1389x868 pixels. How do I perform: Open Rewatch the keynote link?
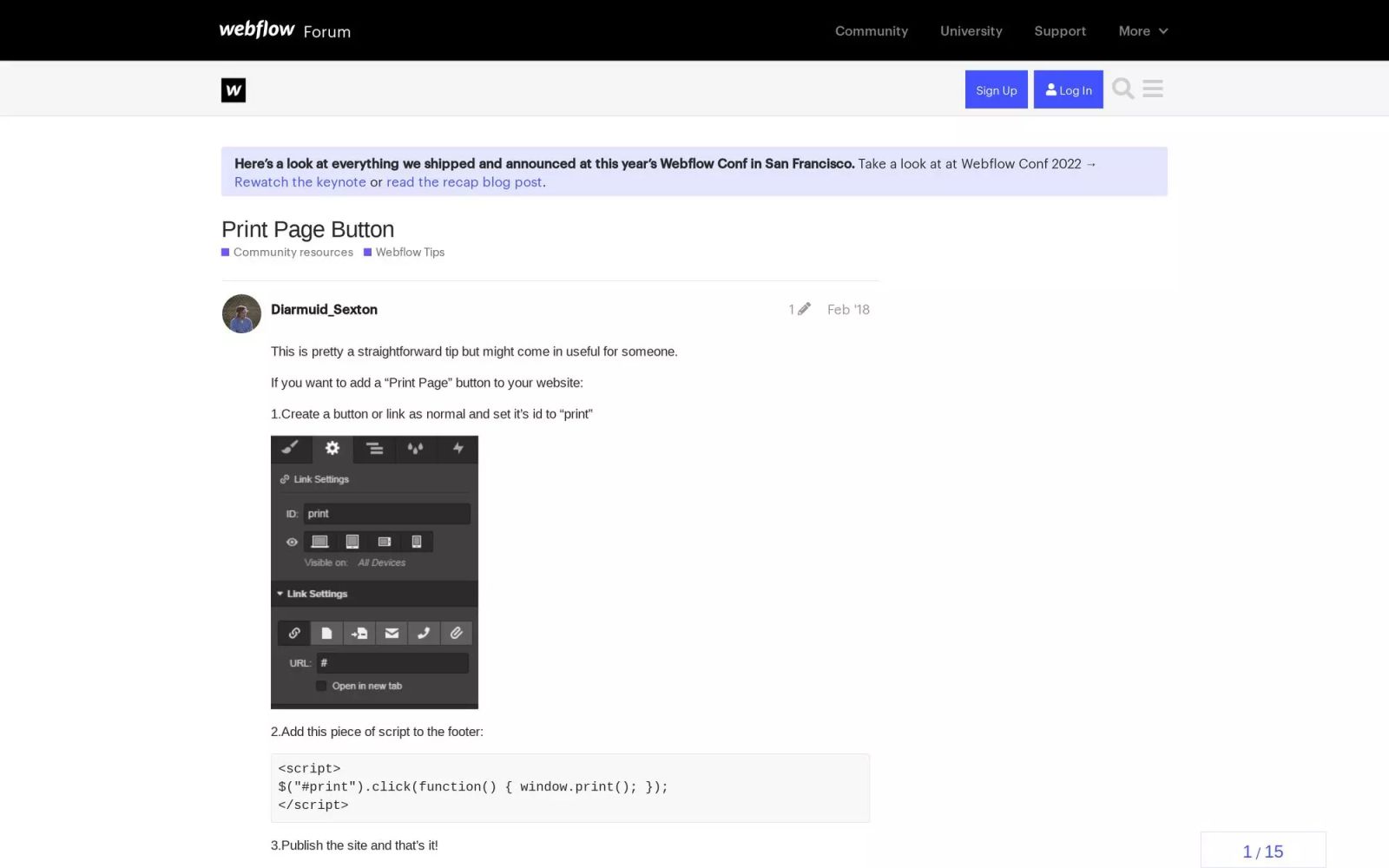tap(300, 182)
